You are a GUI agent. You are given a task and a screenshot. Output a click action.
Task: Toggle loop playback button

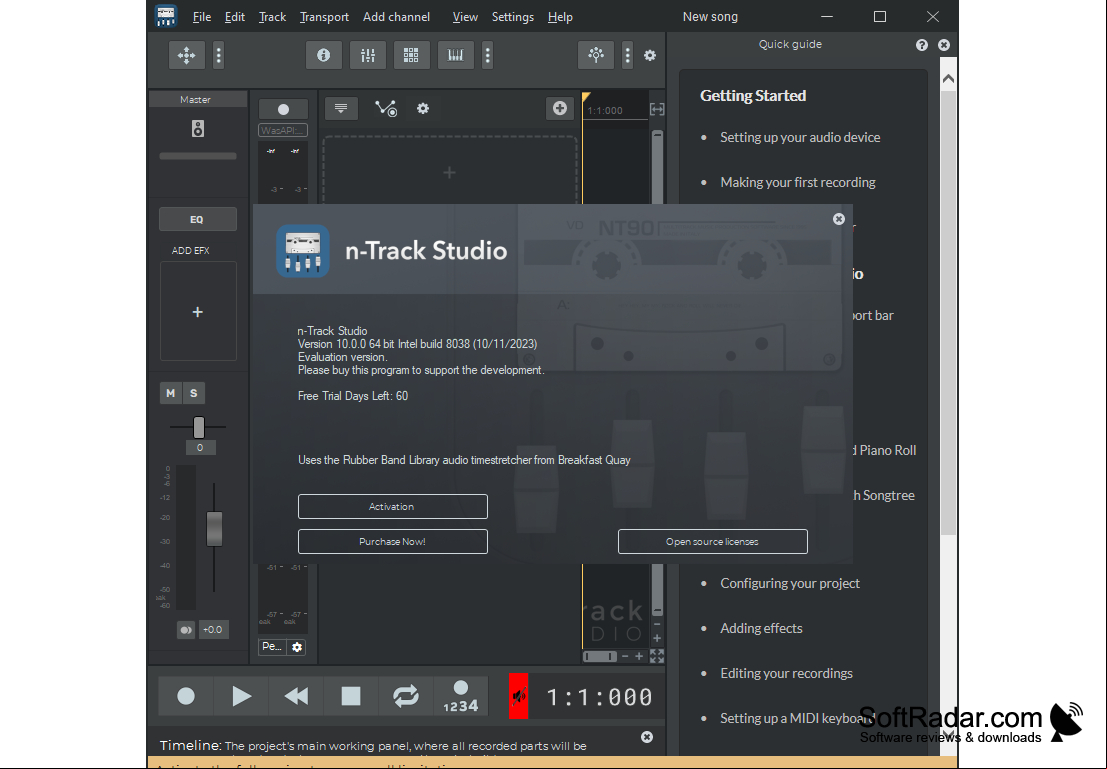(406, 696)
